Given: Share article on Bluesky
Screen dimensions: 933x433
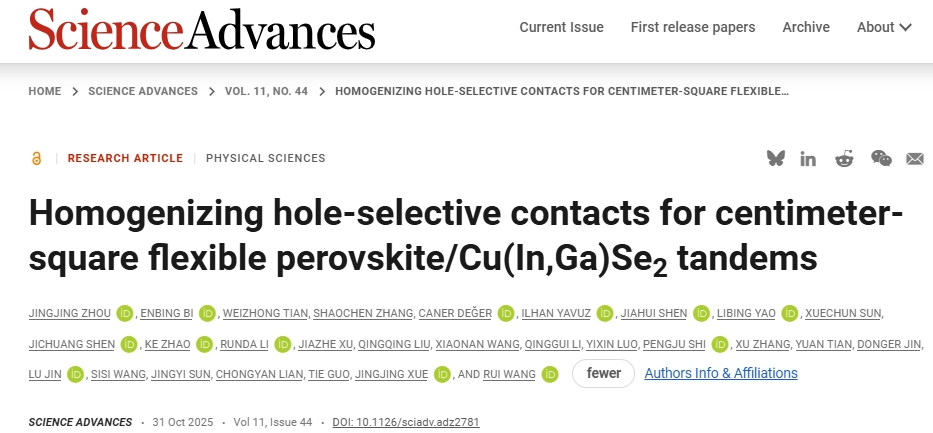Looking at the screenshot, I should [776, 158].
